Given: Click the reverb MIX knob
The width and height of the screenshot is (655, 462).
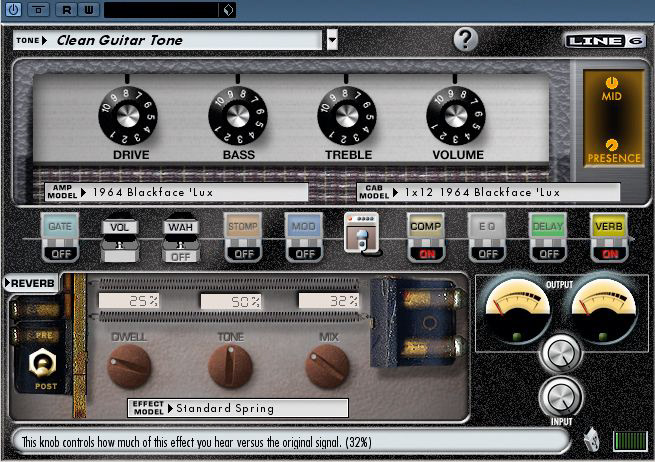Looking at the screenshot, I should tap(328, 367).
